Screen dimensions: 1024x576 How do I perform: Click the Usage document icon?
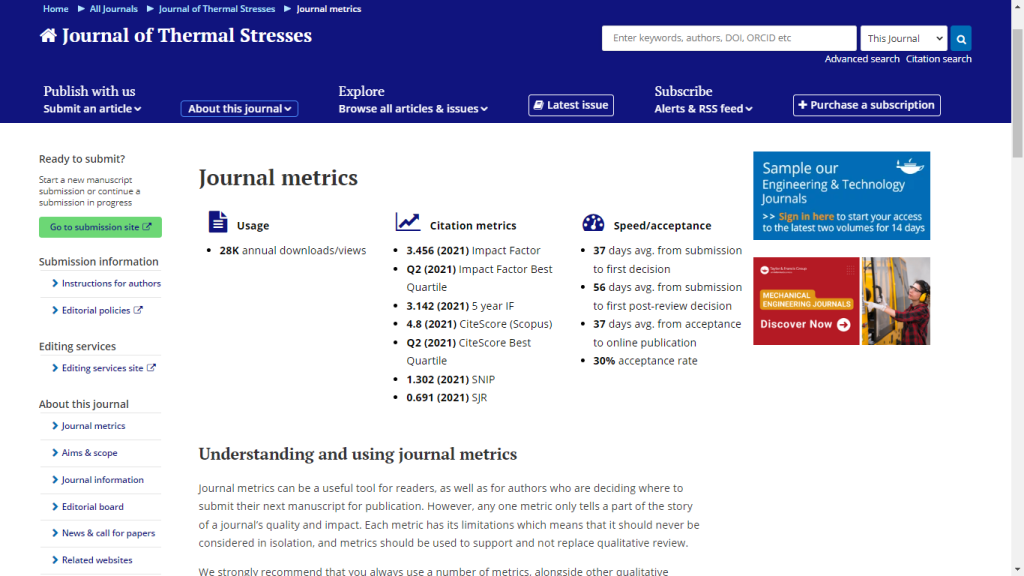coord(218,222)
